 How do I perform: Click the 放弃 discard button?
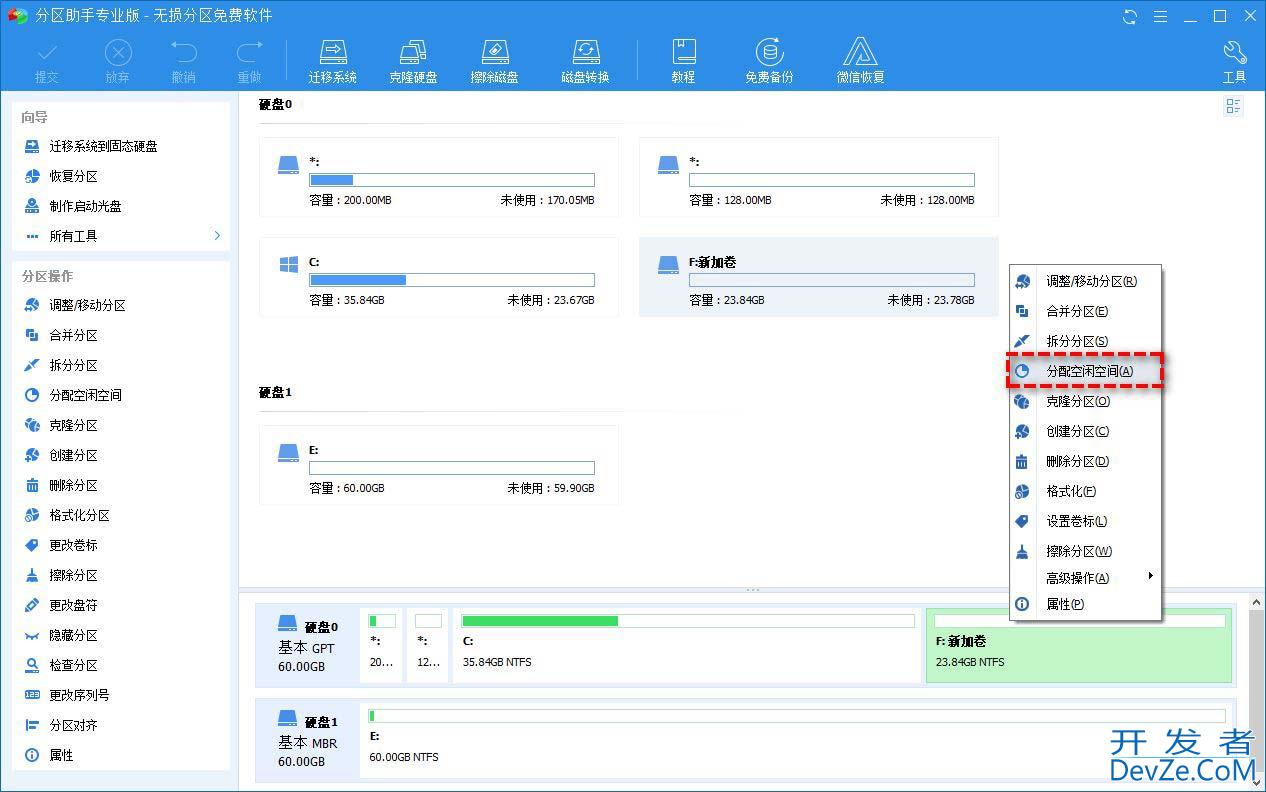tap(118, 61)
